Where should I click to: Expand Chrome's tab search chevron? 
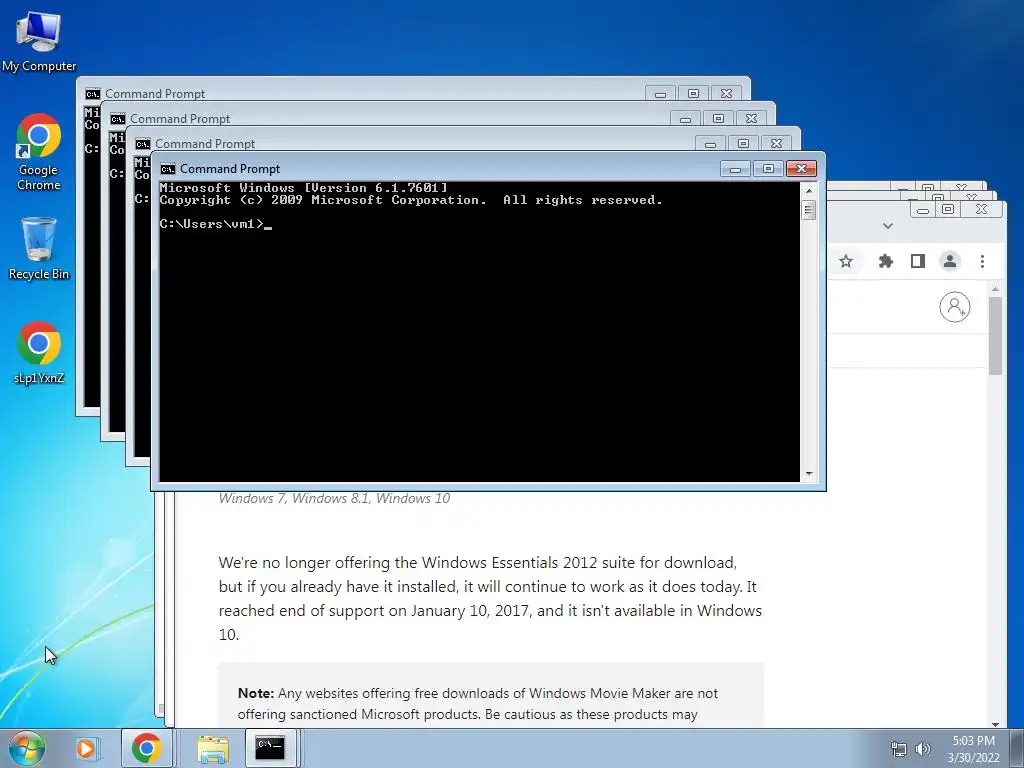[888, 226]
